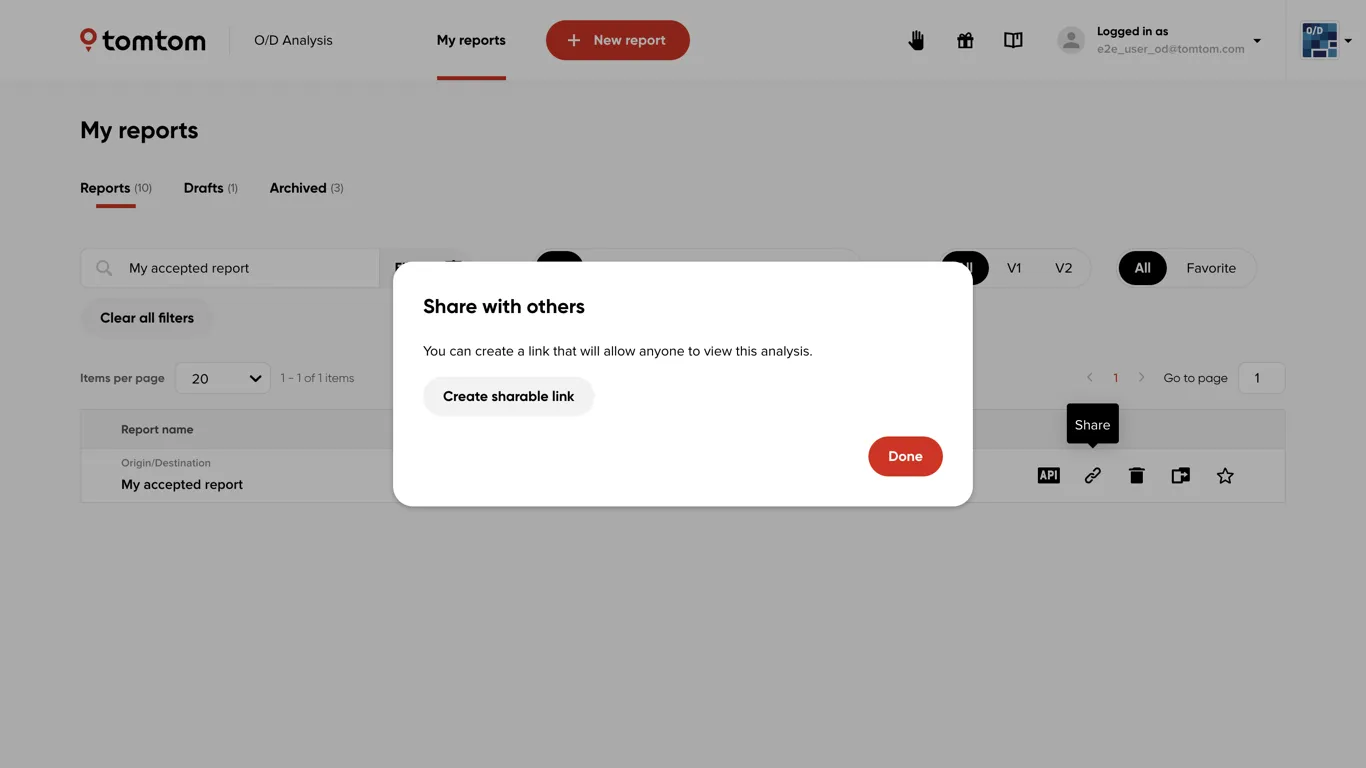This screenshot has height=768, width=1366.
Task: Click the O/D Analysis header label
Action: 293,40
